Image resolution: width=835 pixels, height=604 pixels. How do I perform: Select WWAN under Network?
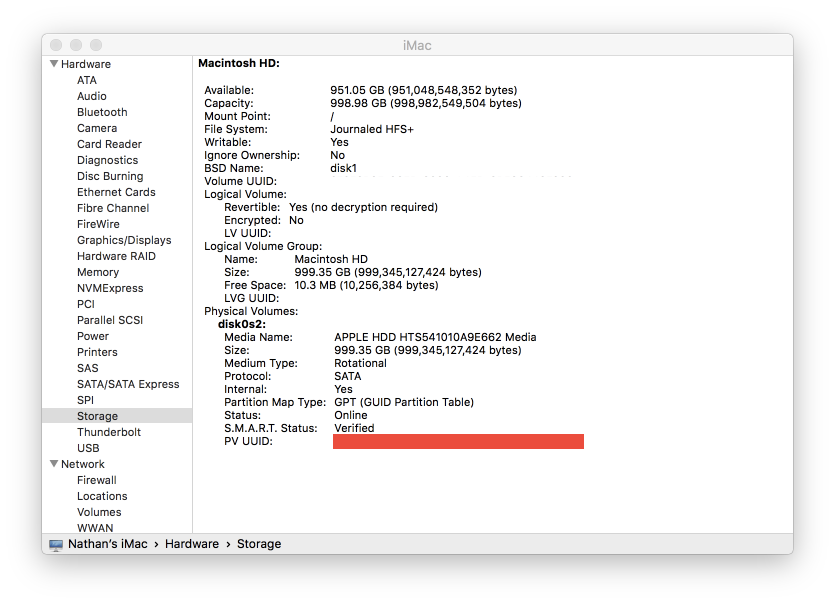(x=95, y=528)
